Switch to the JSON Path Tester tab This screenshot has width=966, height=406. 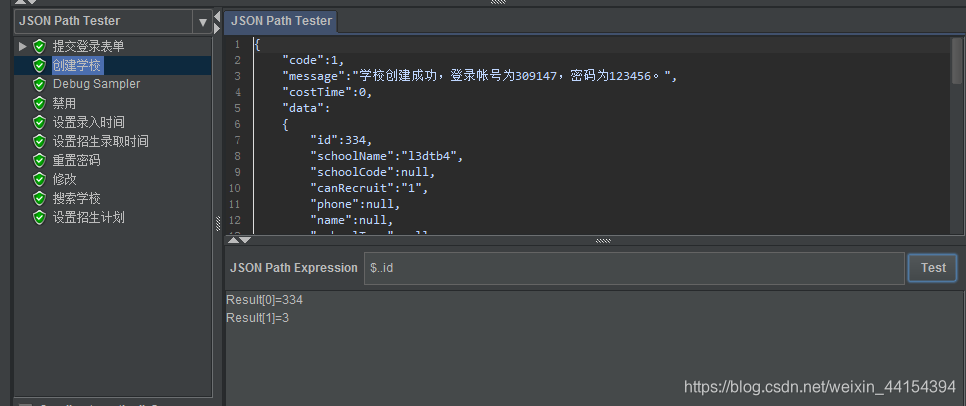(281, 21)
